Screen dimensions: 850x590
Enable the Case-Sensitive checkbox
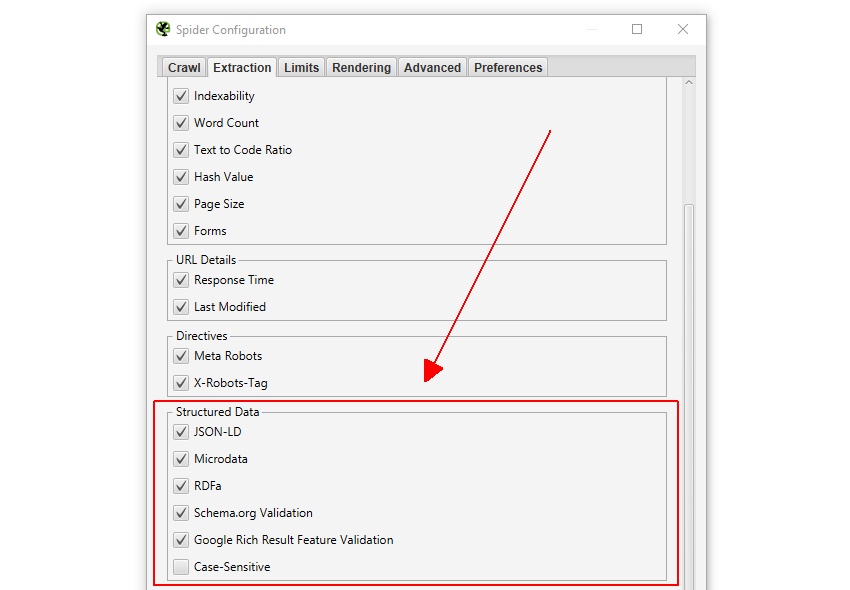[x=181, y=567]
